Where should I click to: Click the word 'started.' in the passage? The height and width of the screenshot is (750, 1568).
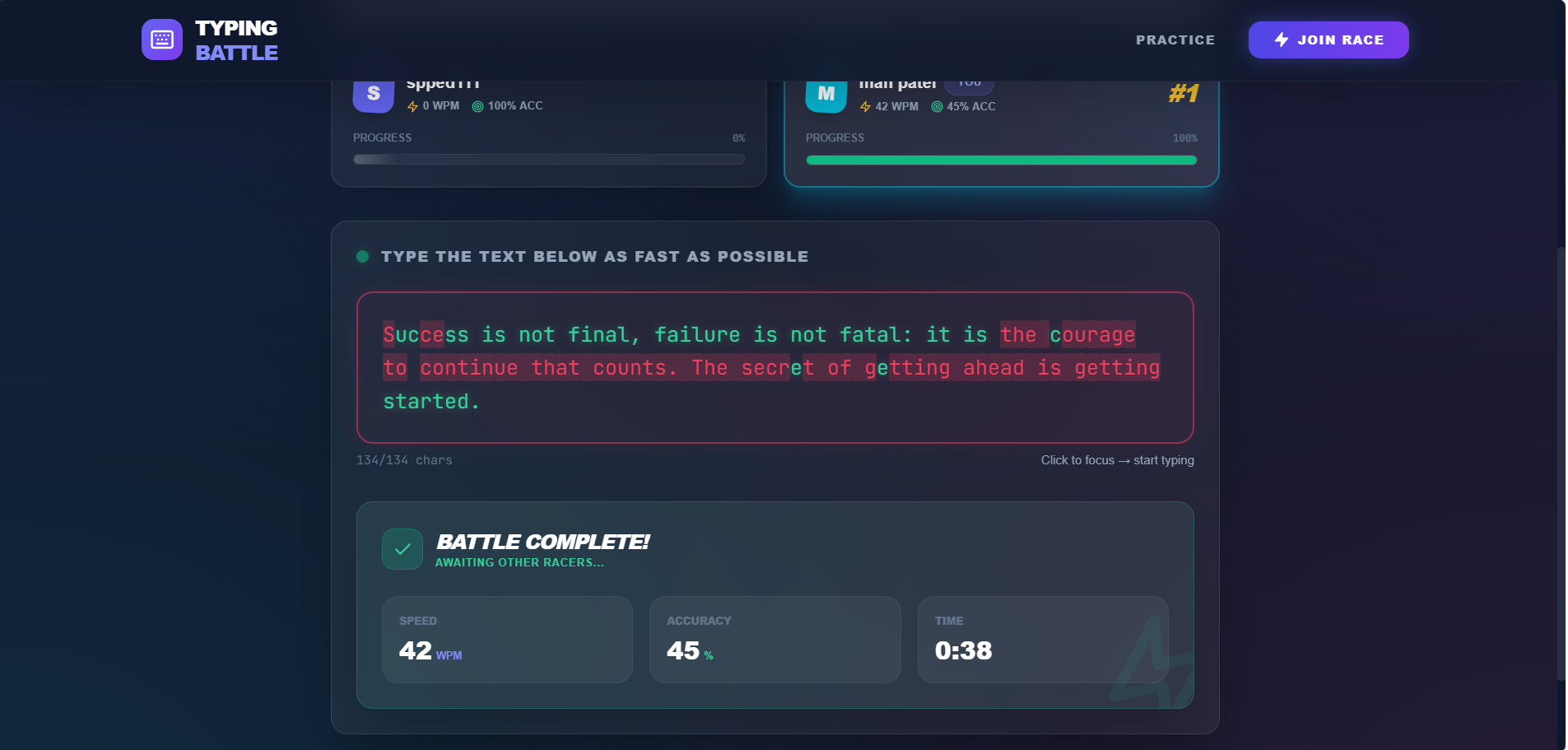431,401
